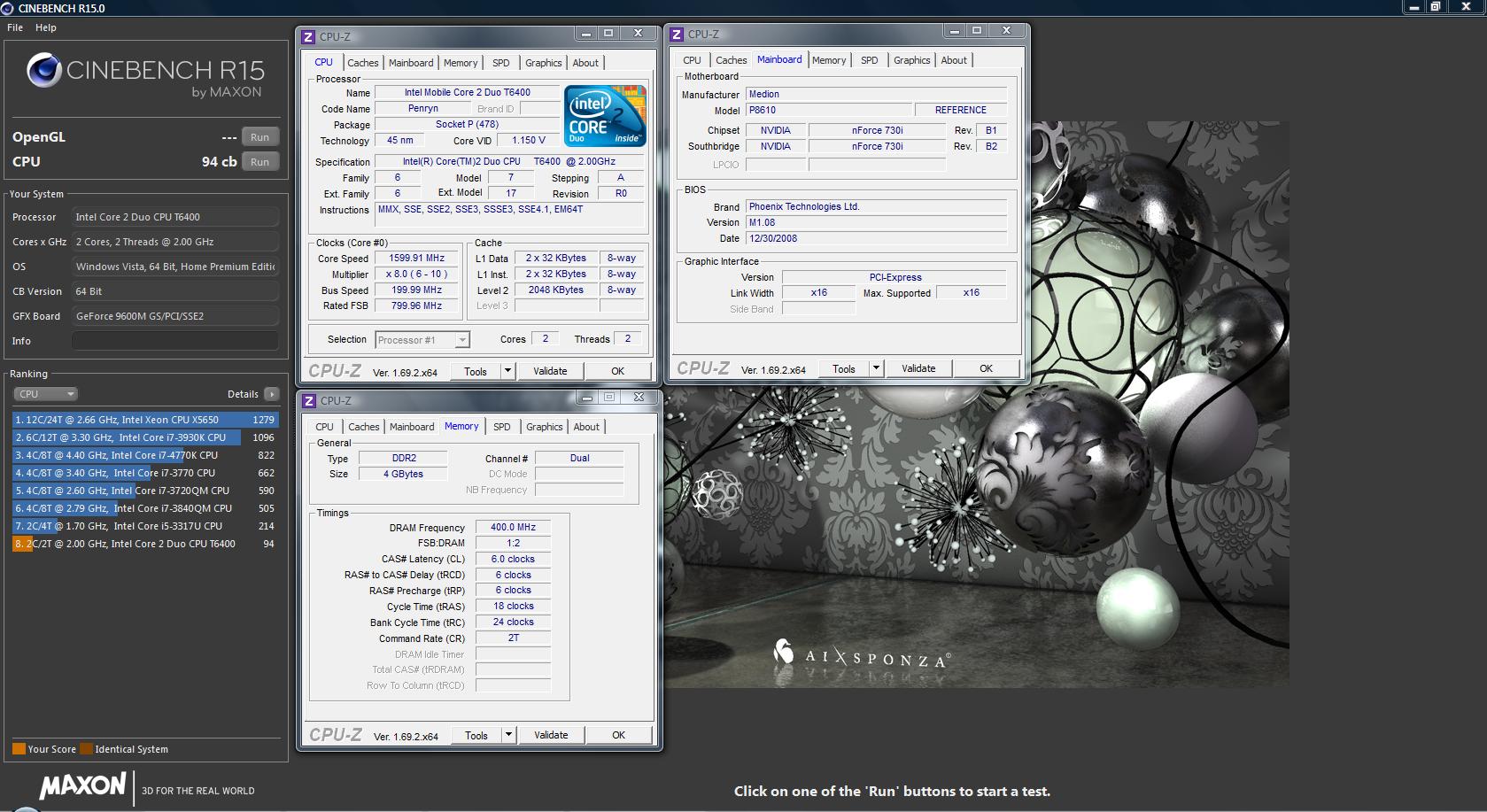Switch to CPU tab in Mainboard window
Screen dimensions: 1487x812
click(x=692, y=60)
